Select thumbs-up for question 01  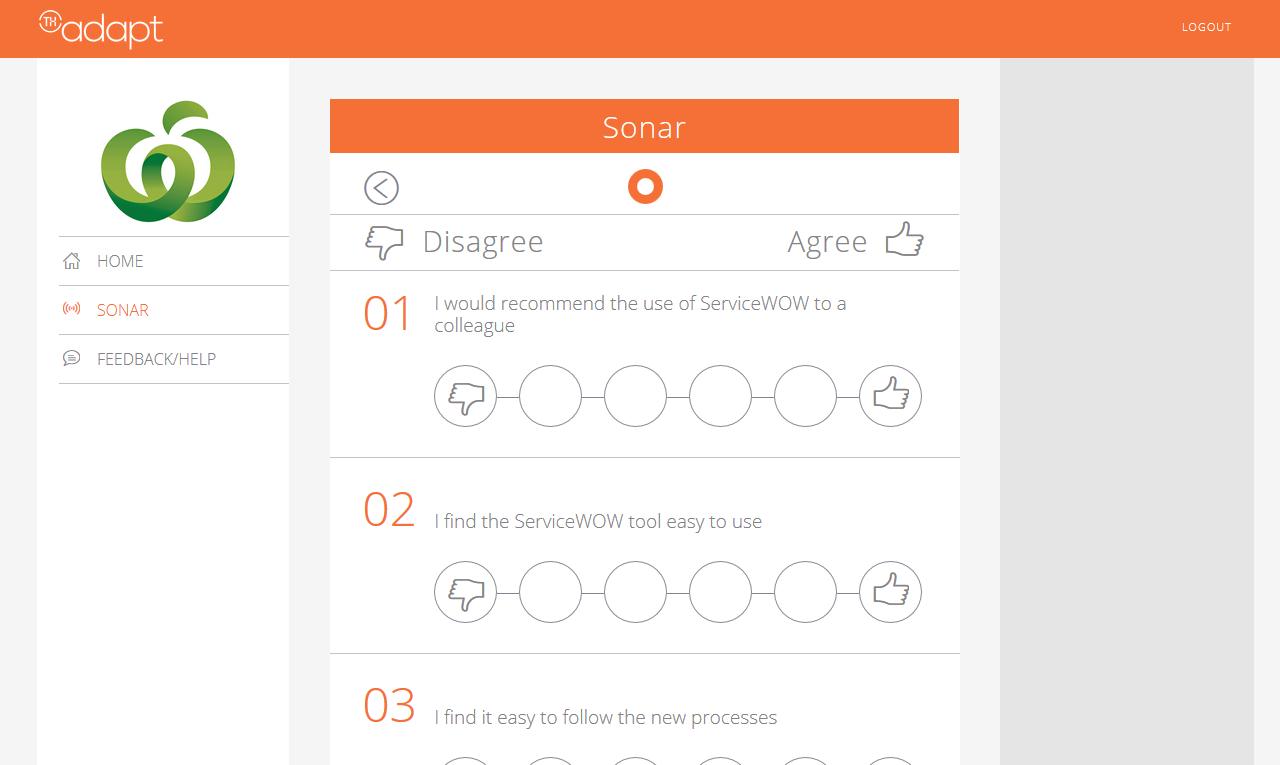(x=891, y=396)
